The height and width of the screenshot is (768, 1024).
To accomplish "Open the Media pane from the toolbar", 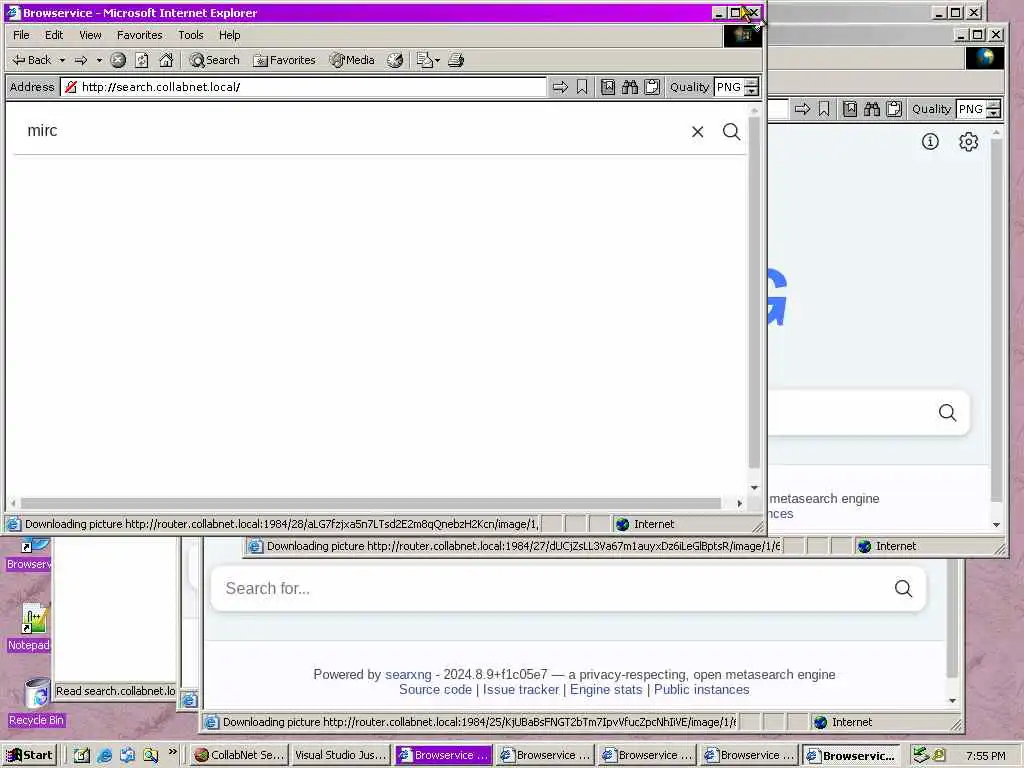I will pos(352,60).
